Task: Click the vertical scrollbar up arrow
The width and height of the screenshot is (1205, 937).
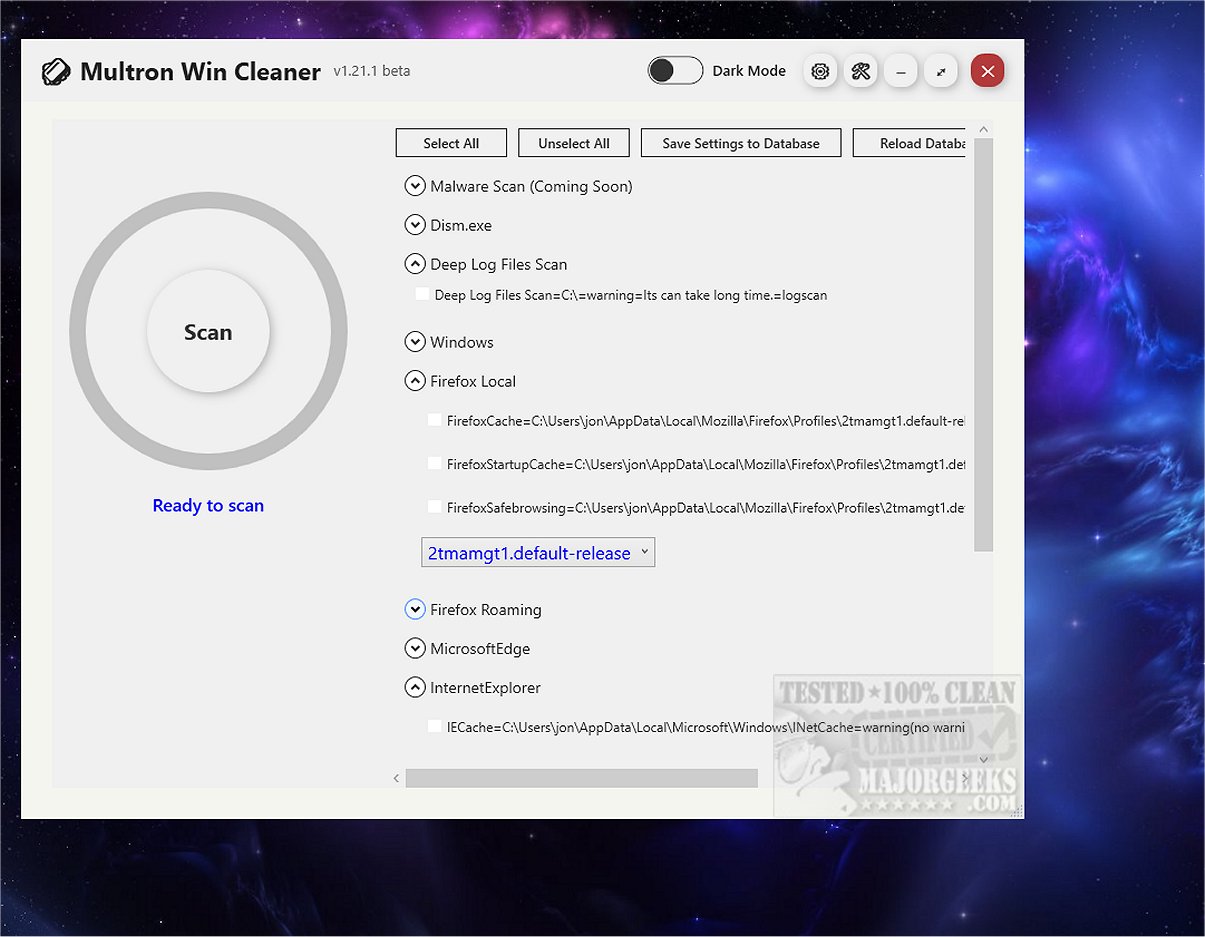Action: point(983,129)
